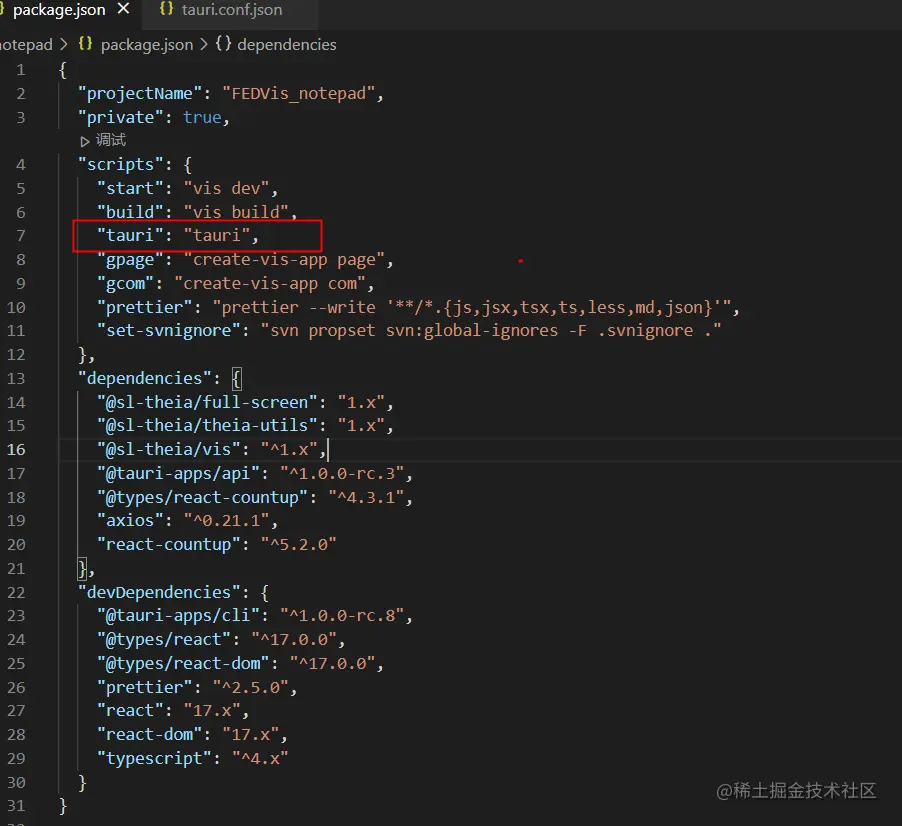Click the "create-vis-app page" value

tap(284, 260)
